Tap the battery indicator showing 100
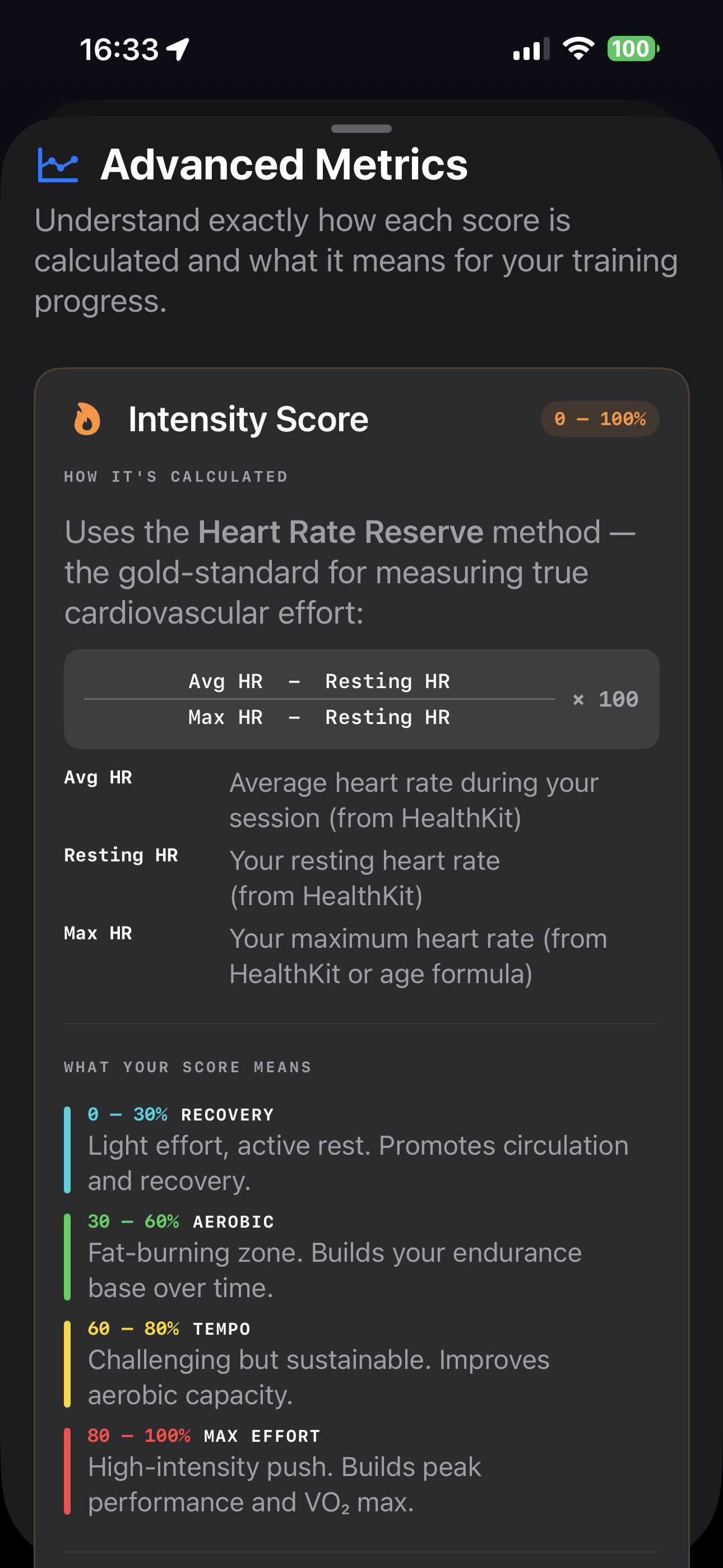Screen dimensions: 723x1568 [632, 49]
